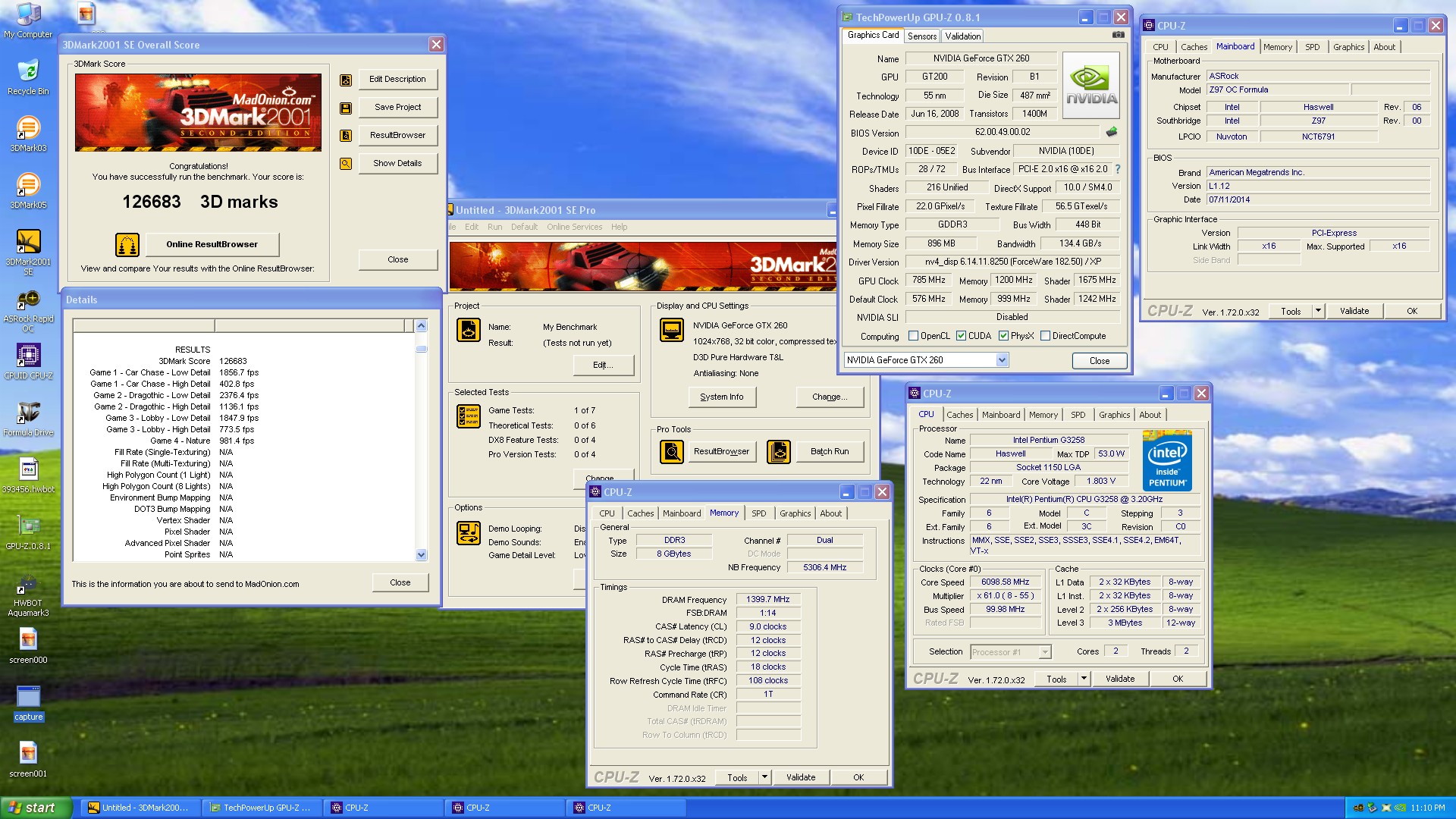
Task: Click the Start button
Action: [x=36, y=808]
